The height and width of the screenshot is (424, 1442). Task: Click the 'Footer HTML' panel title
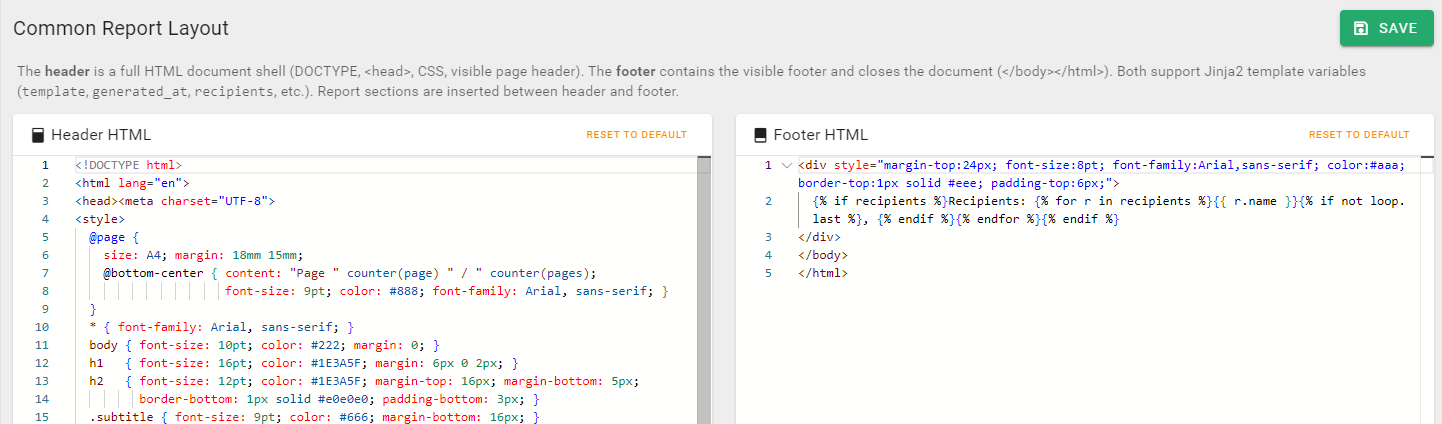click(821, 135)
